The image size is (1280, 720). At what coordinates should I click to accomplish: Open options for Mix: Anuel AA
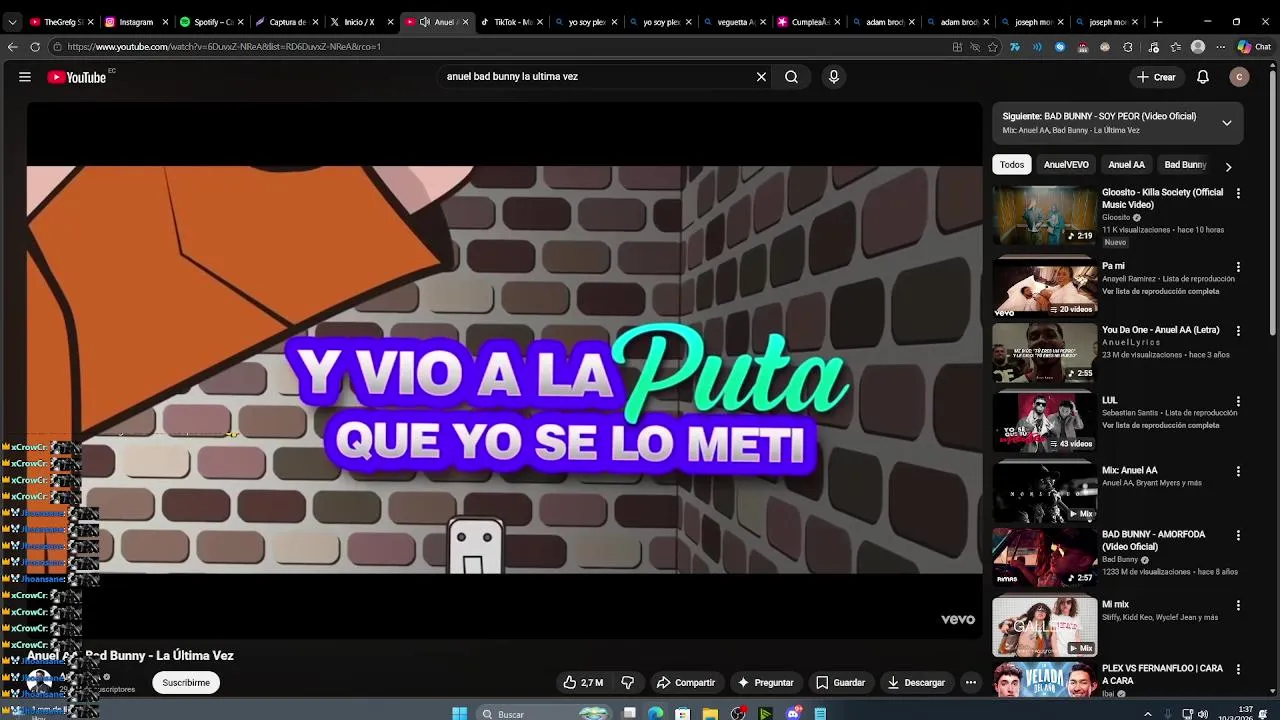[x=1238, y=471]
